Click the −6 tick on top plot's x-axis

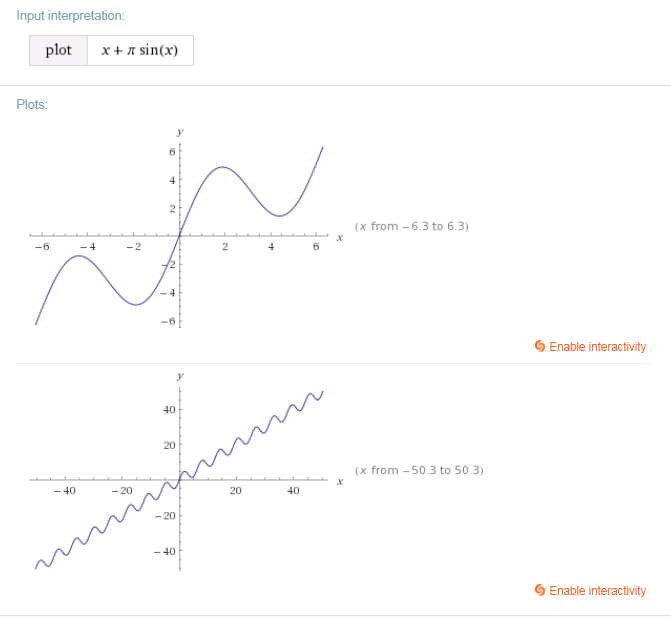pyautogui.click(x=40, y=246)
